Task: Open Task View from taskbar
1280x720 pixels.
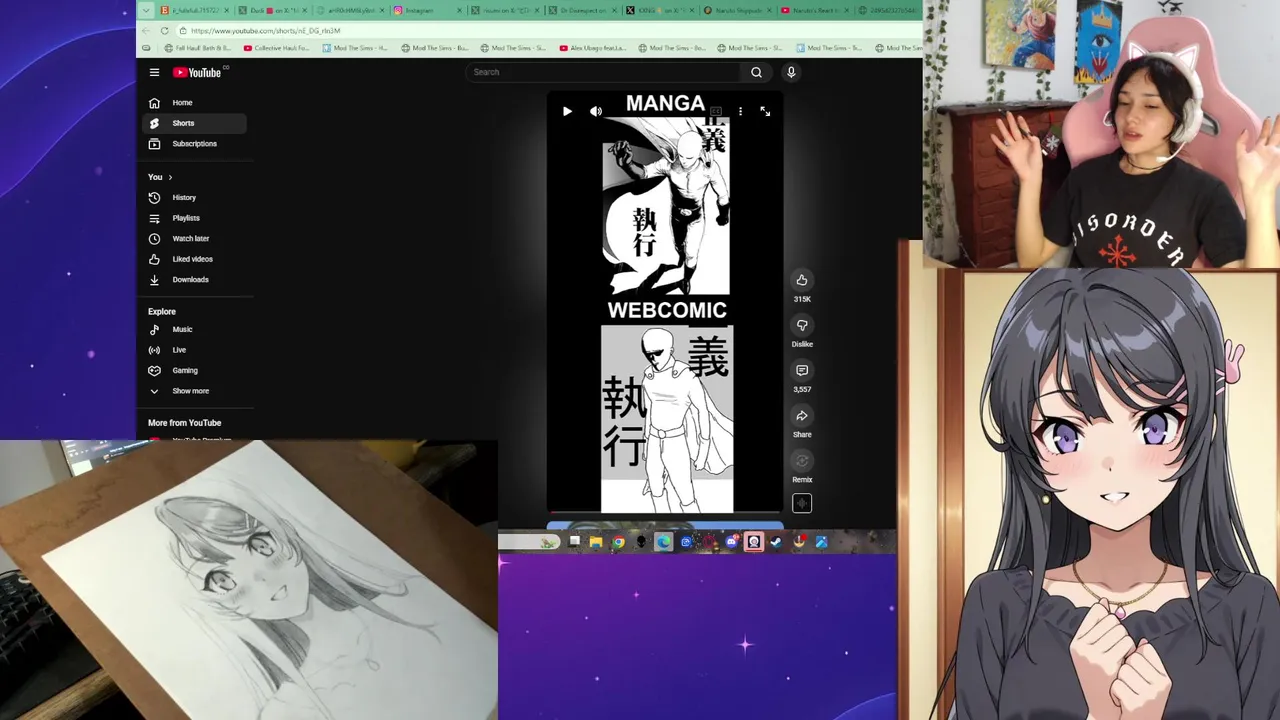Action: (575, 541)
